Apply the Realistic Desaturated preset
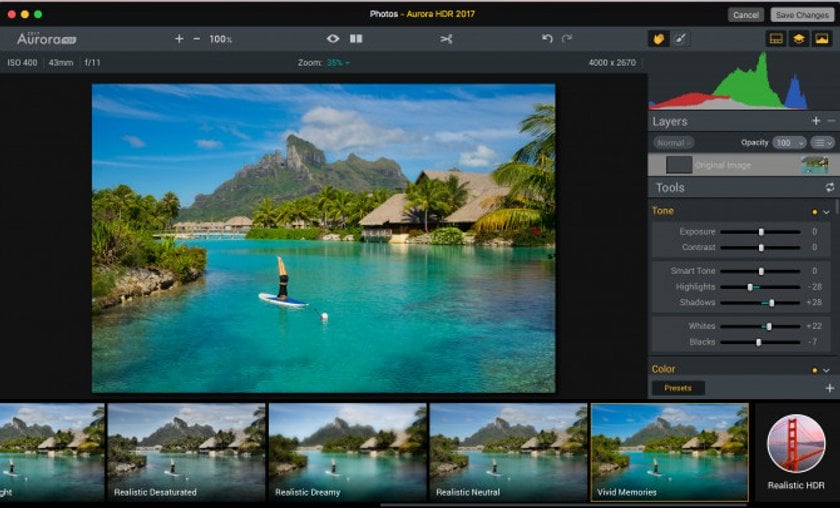840x508 pixels. click(x=186, y=452)
